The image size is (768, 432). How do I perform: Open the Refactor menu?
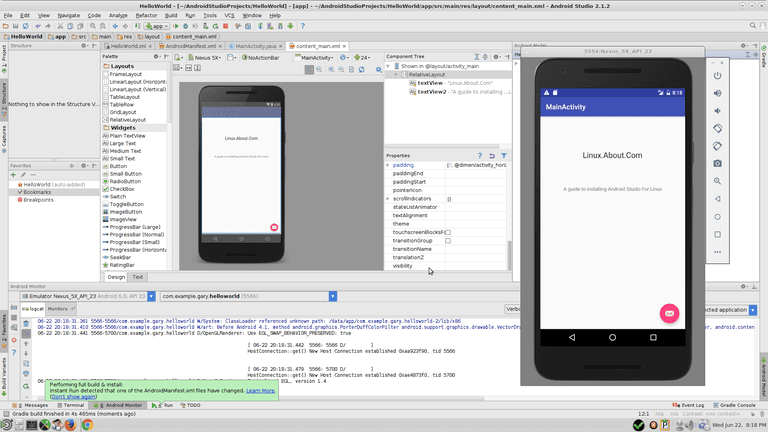146,15
